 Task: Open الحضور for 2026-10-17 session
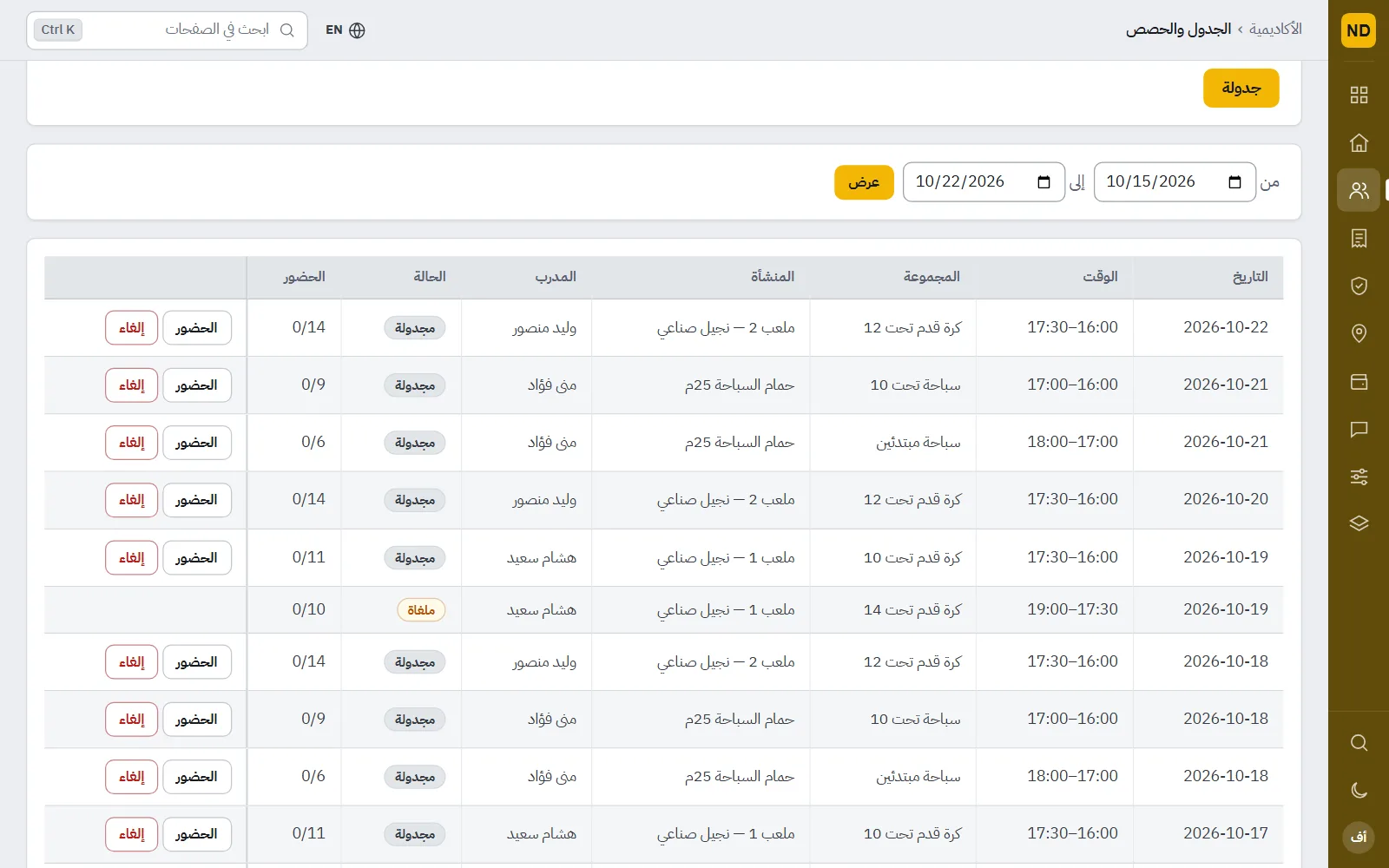tap(197, 834)
